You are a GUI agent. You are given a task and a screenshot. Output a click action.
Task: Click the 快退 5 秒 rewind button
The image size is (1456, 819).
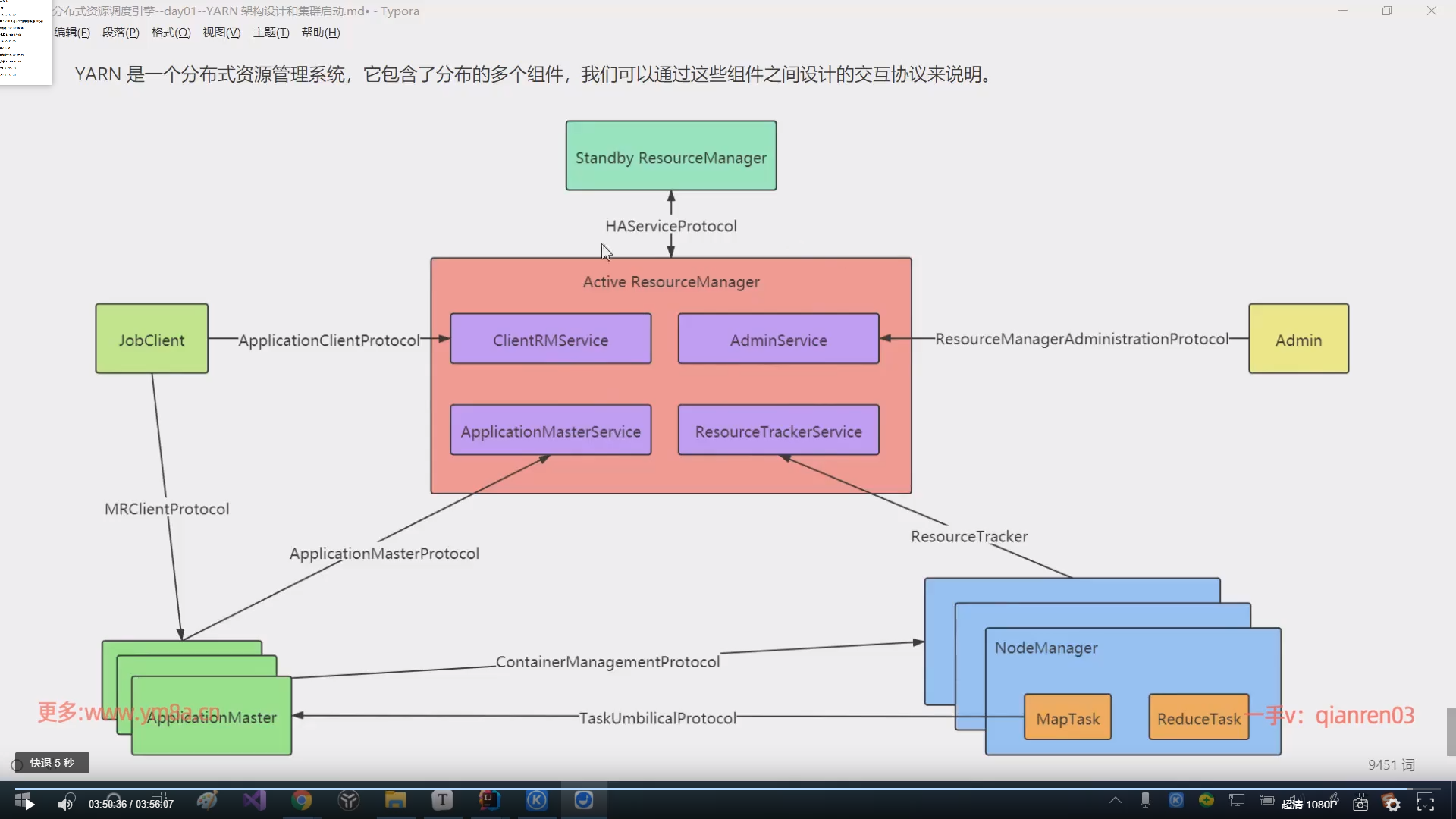[x=49, y=763]
